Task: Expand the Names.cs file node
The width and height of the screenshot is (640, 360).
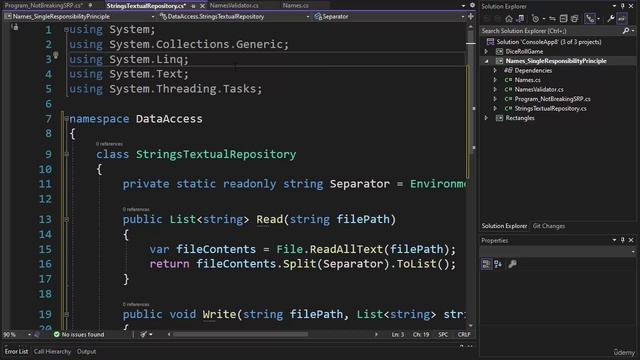Action: pos(495,80)
